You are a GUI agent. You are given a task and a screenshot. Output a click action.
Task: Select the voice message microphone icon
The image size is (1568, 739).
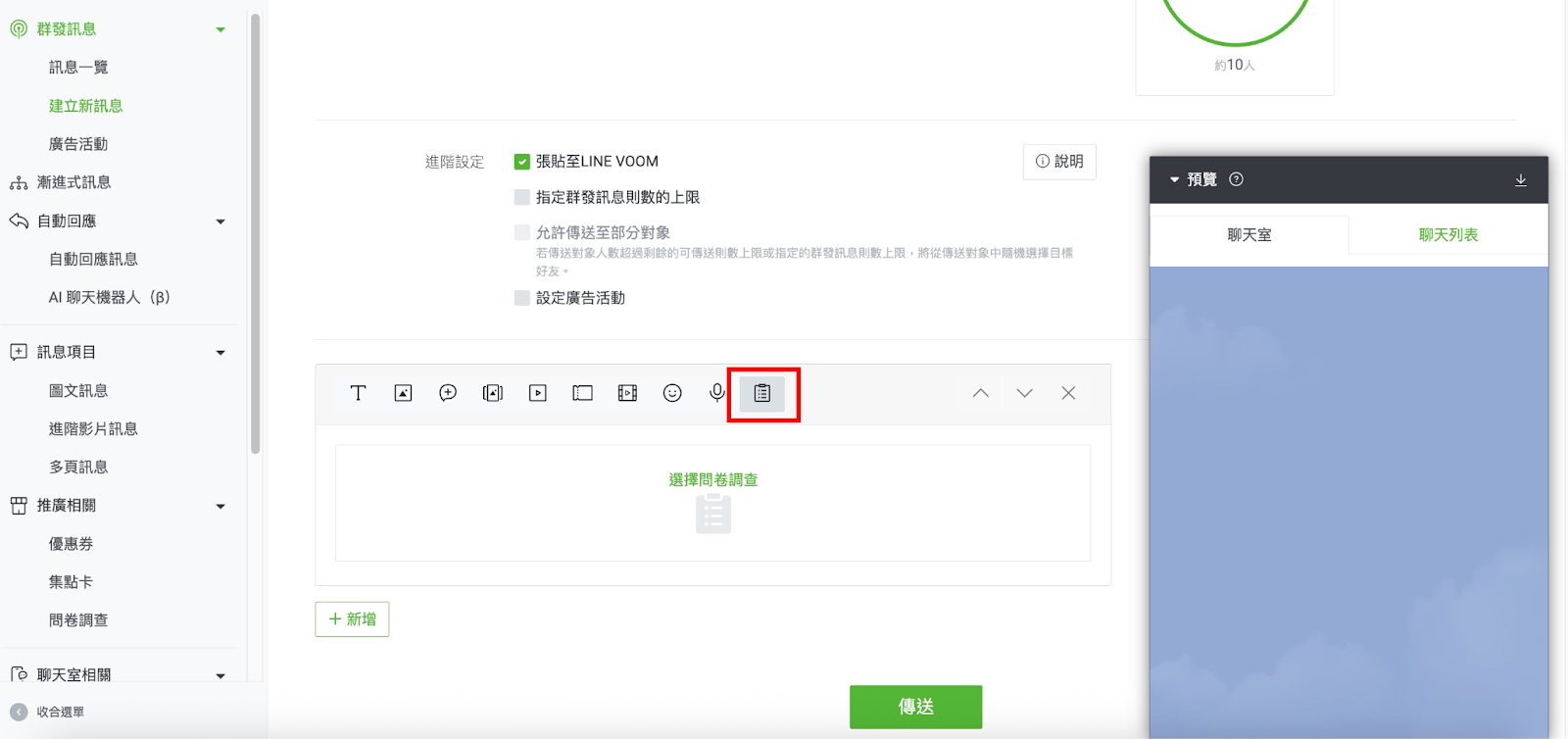pos(717,393)
